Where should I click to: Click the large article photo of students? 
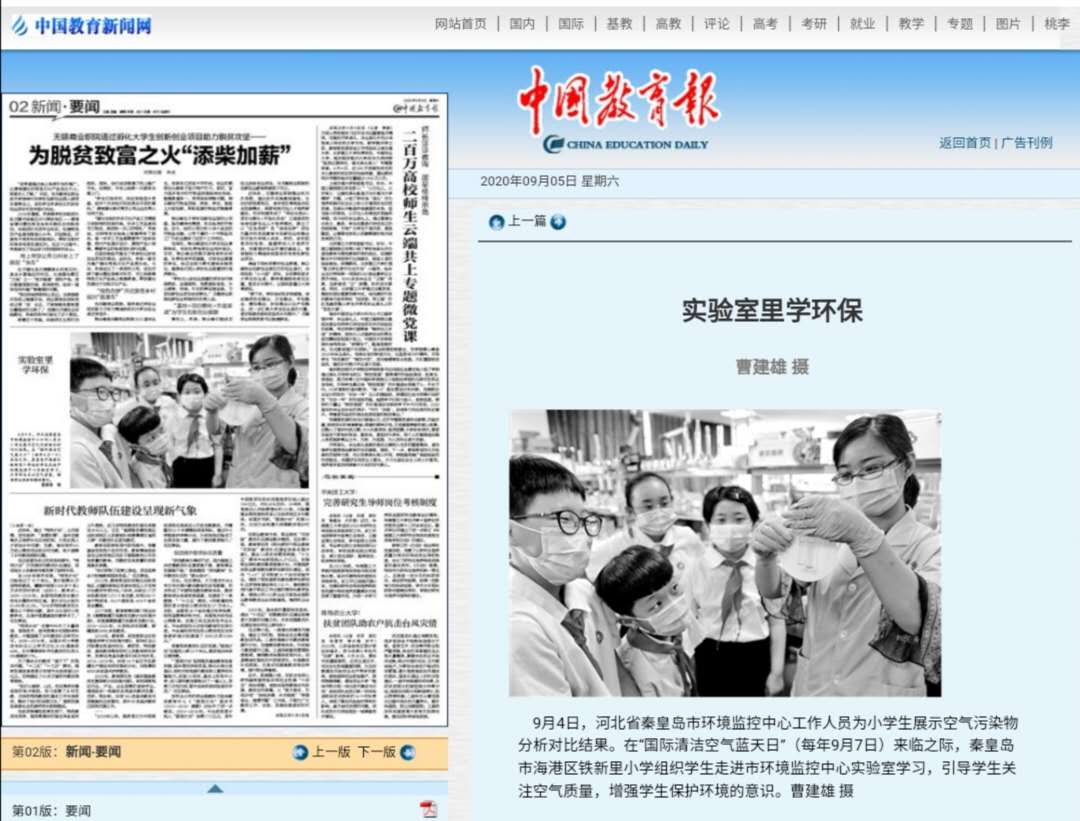(725, 553)
